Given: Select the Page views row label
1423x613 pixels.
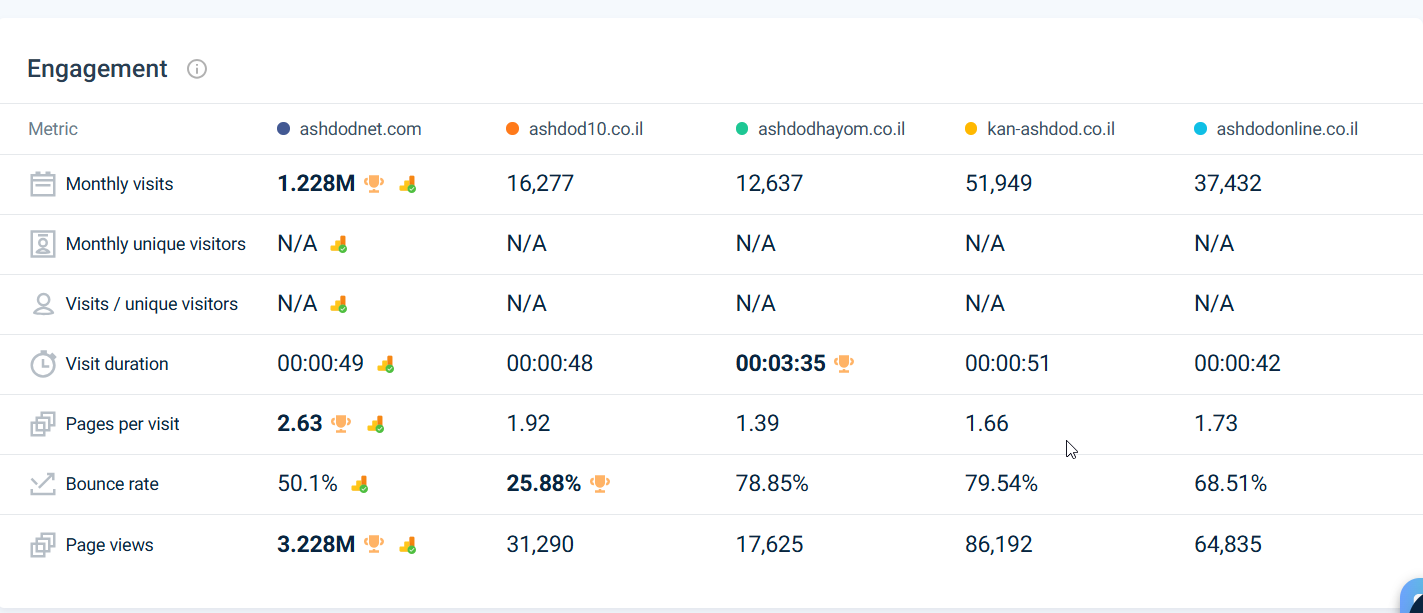Looking at the screenshot, I should pyautogui.click(x=109, y=545).
